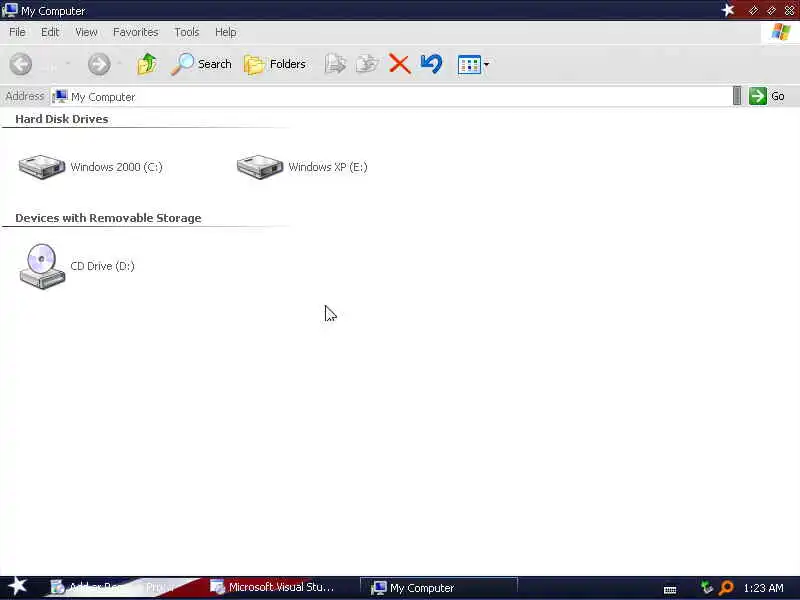
Task: Select the CD Drive (D:) icon
Action: click(x=42, y=266)
